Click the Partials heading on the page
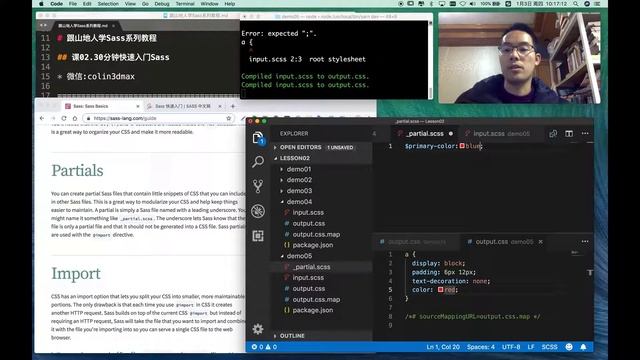 pos(77,171)
